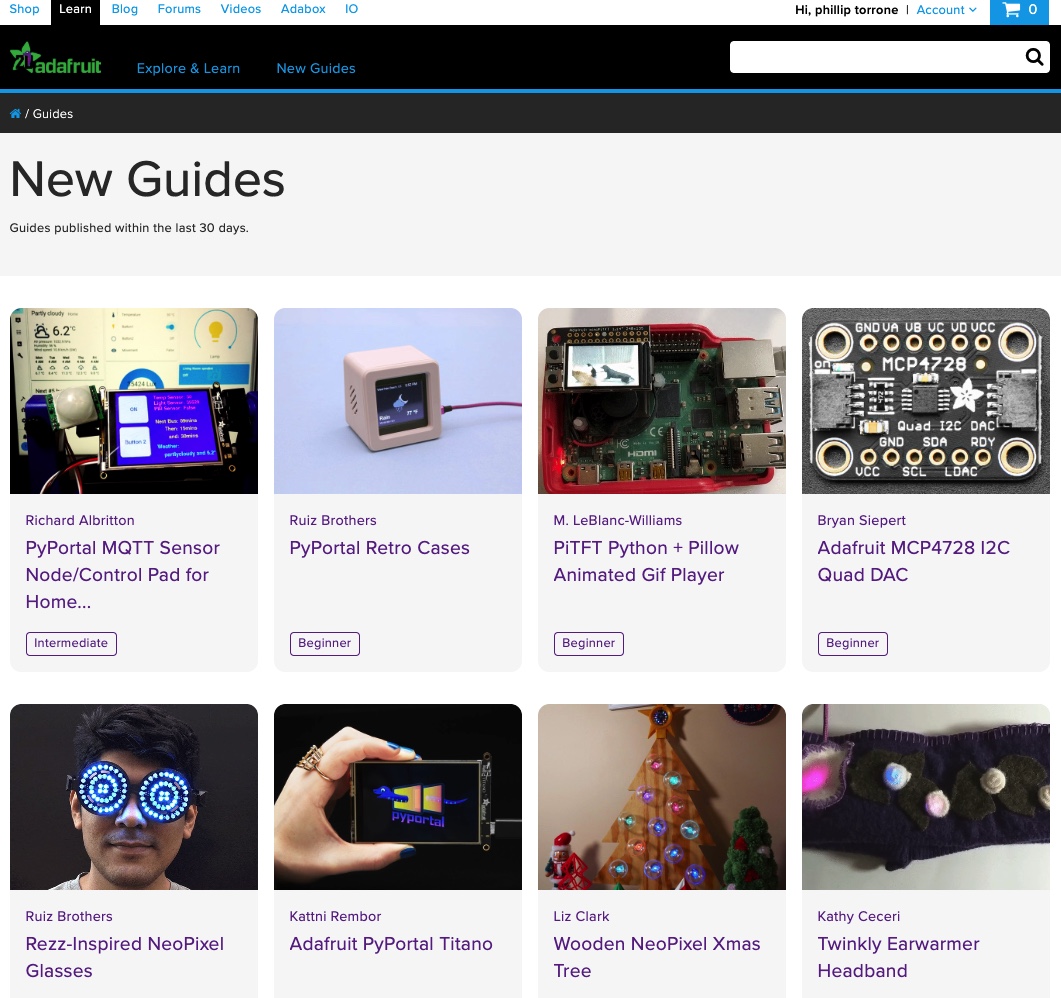This screenshot has height=998, width=1061.
Task: Click Ruiz Brothers on NeoPixel Glasses card
Action: (x=69, y=916)
